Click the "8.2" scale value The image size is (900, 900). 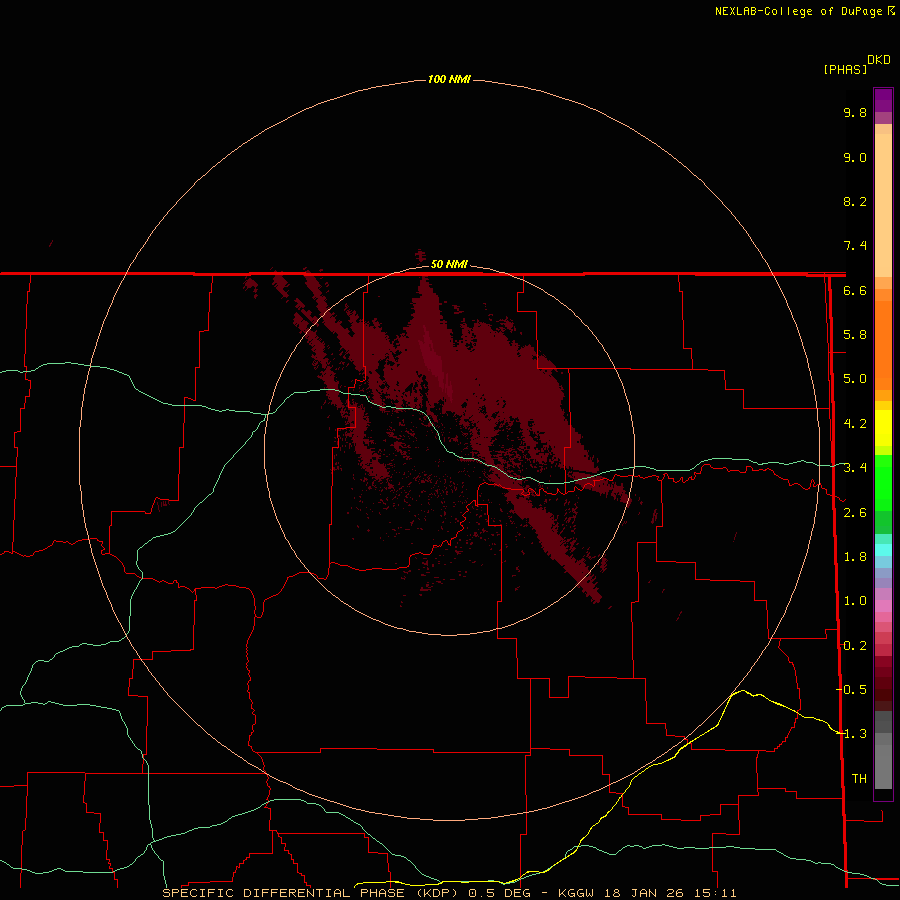point(855,201)
